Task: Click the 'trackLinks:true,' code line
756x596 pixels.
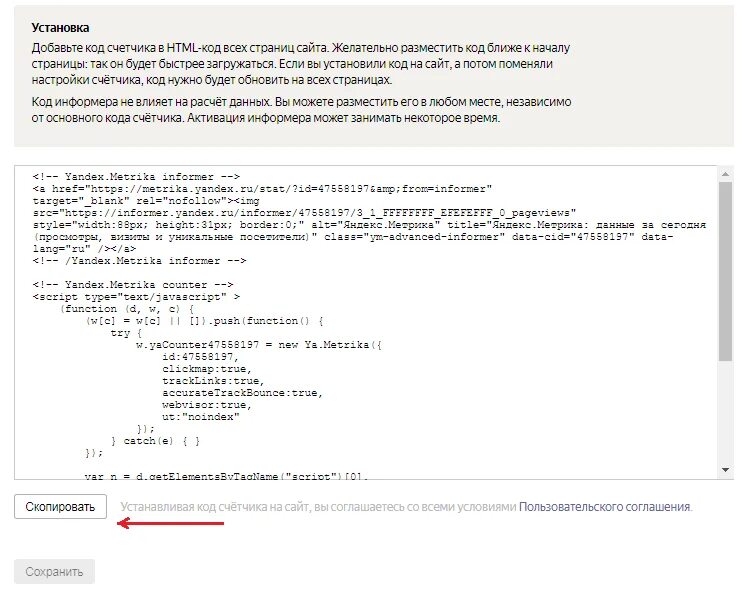Action: [x=214, y=381]
